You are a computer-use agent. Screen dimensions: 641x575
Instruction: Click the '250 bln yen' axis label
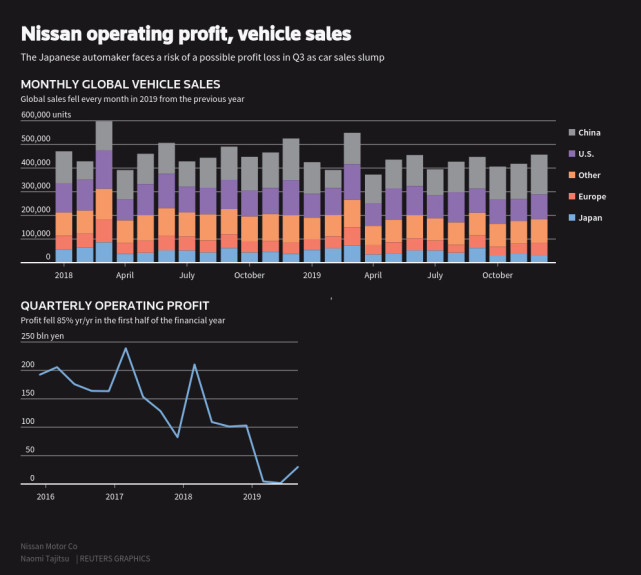pos(43,336)
